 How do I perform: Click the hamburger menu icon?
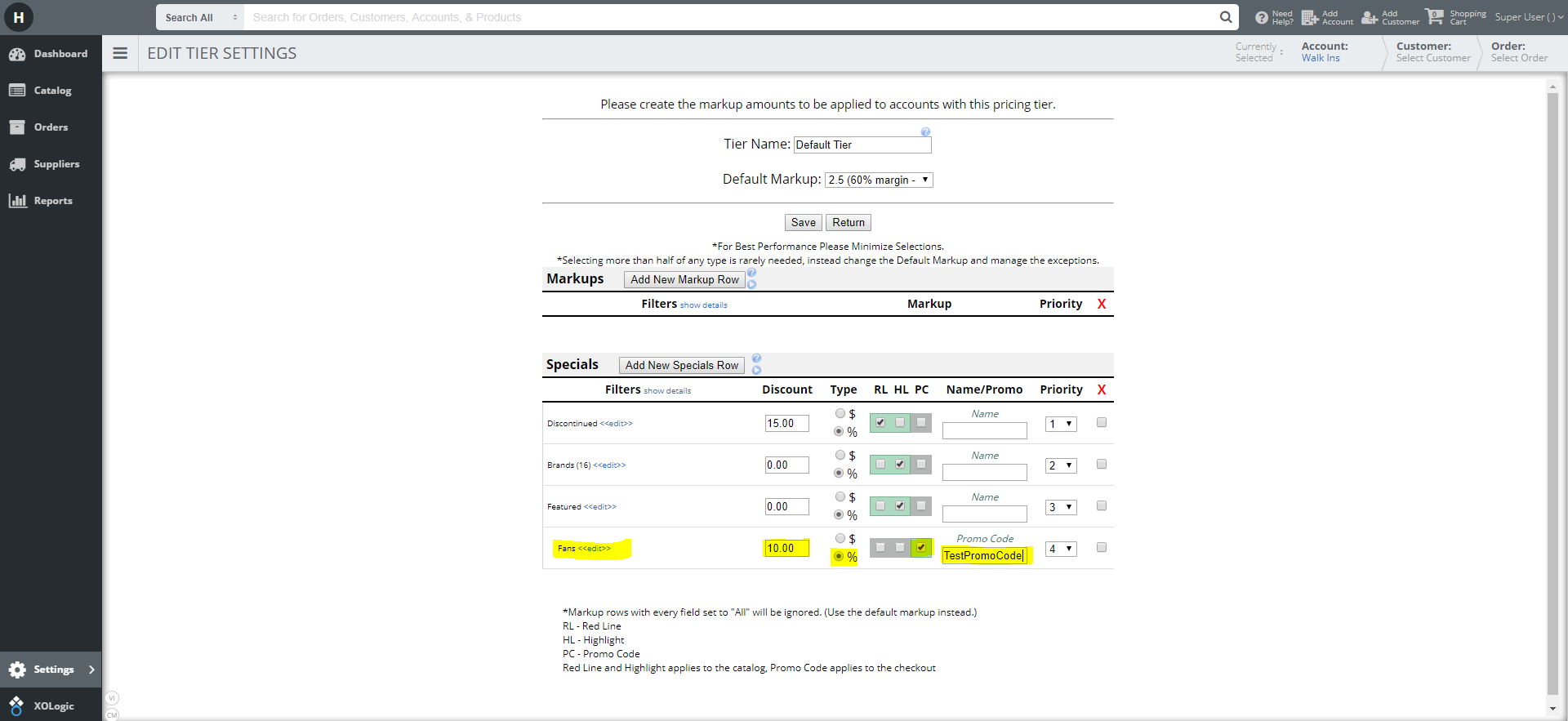[x=120, y=53]
